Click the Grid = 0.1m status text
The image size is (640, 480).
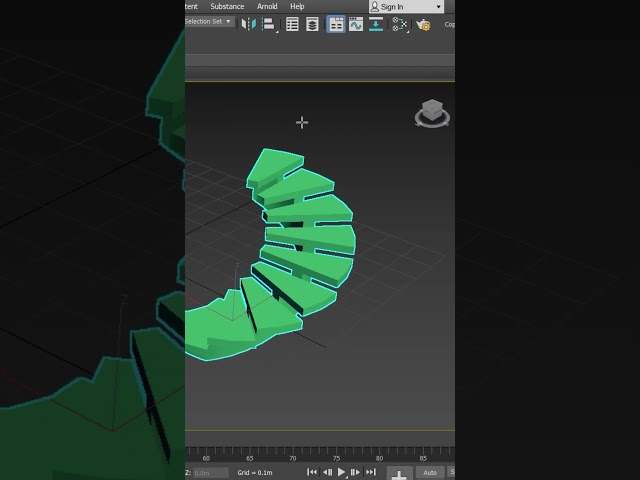click(x=255, y=473)
